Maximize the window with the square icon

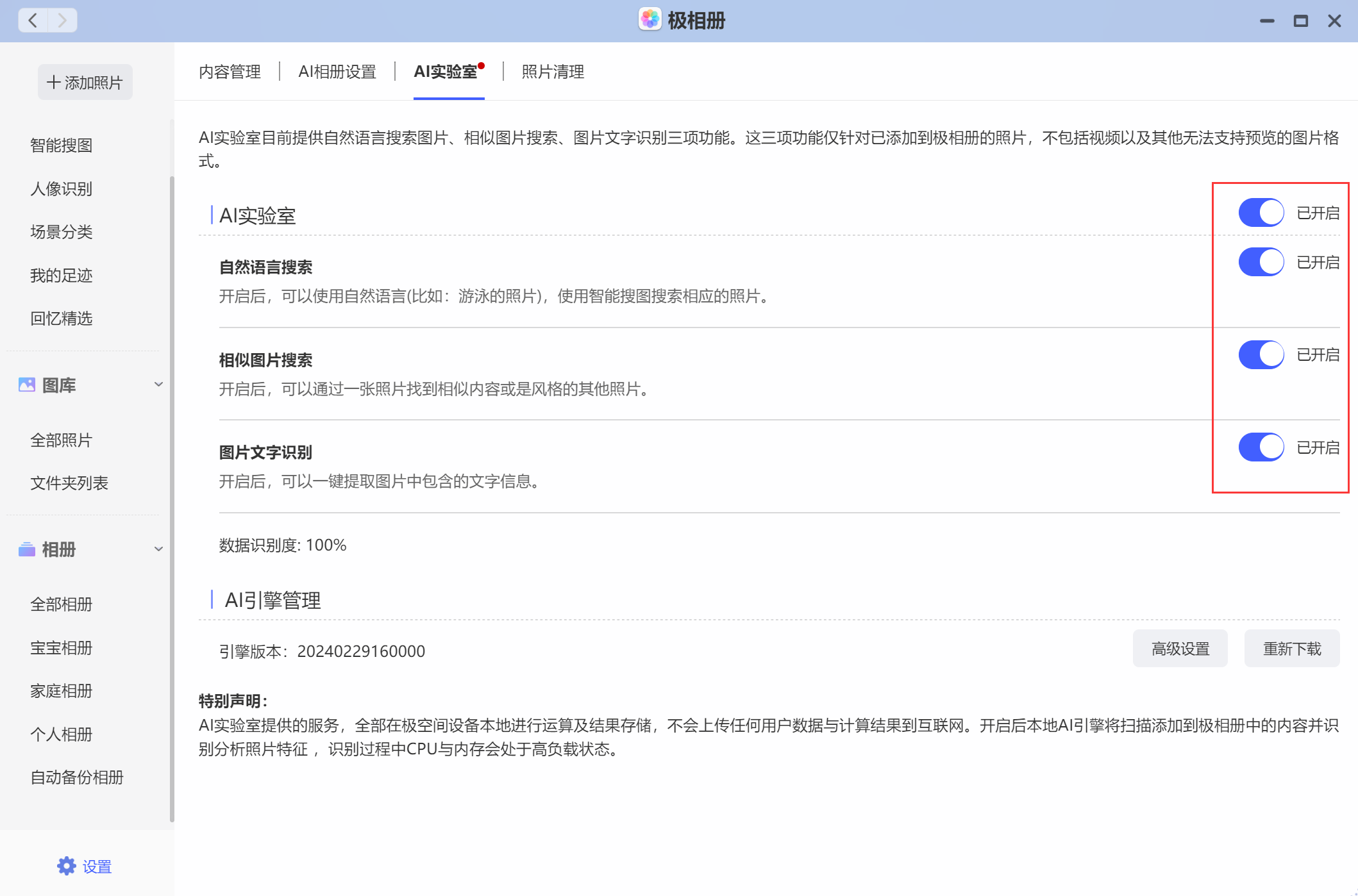(x=1301, y=21)
